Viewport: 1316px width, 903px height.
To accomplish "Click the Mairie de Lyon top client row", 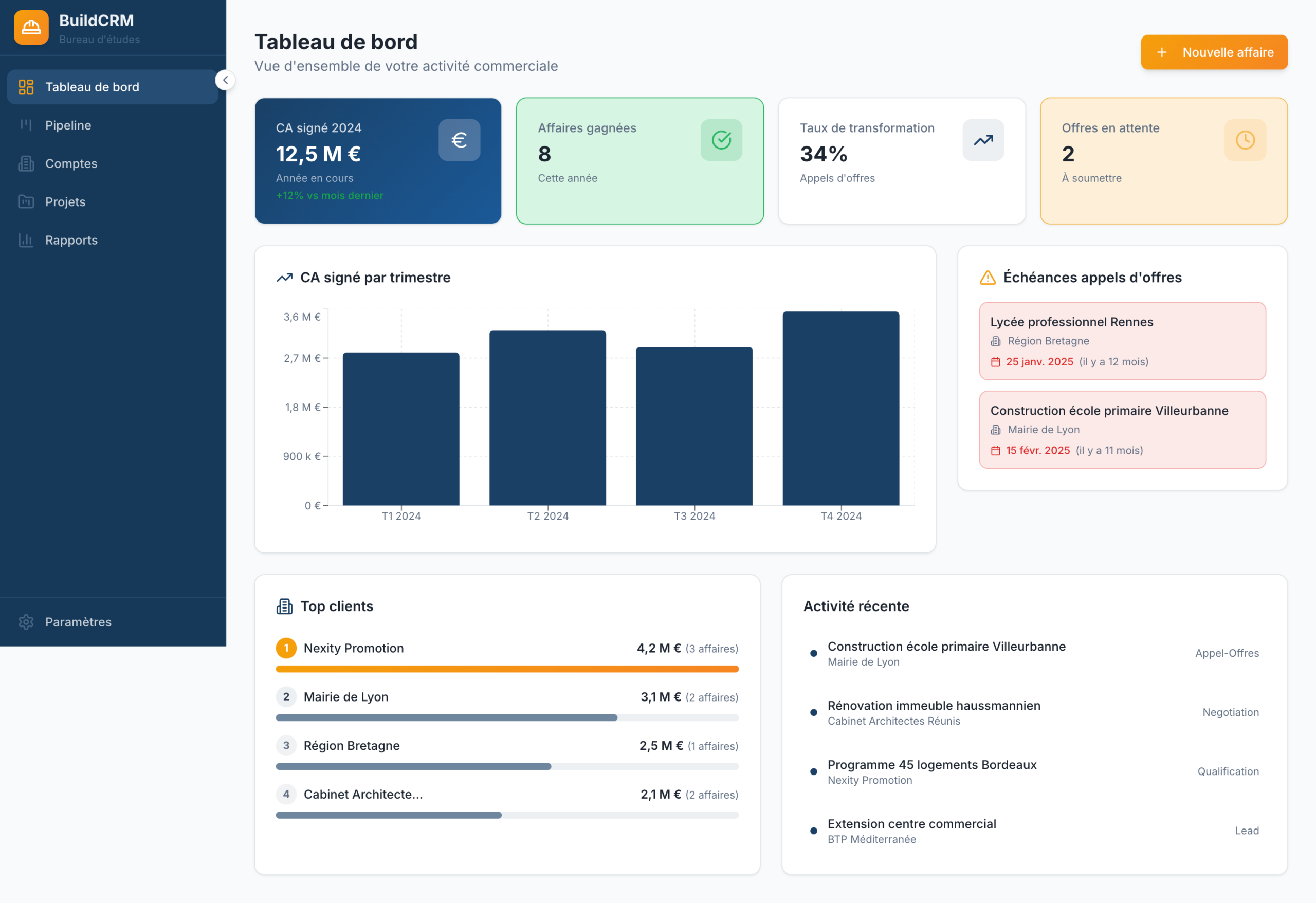I will [x=507, y=697].
